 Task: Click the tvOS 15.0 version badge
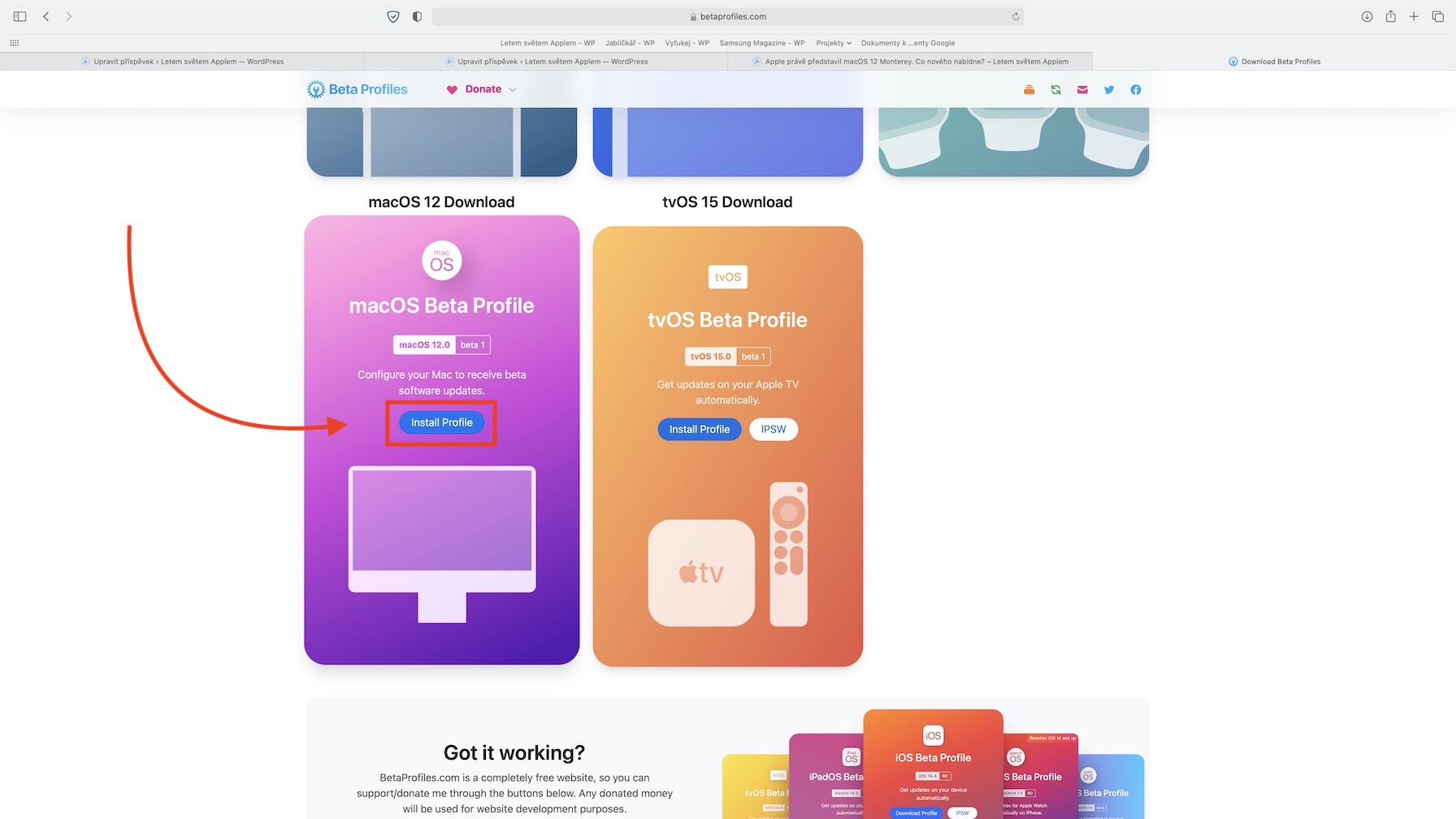tap(711, 357)
